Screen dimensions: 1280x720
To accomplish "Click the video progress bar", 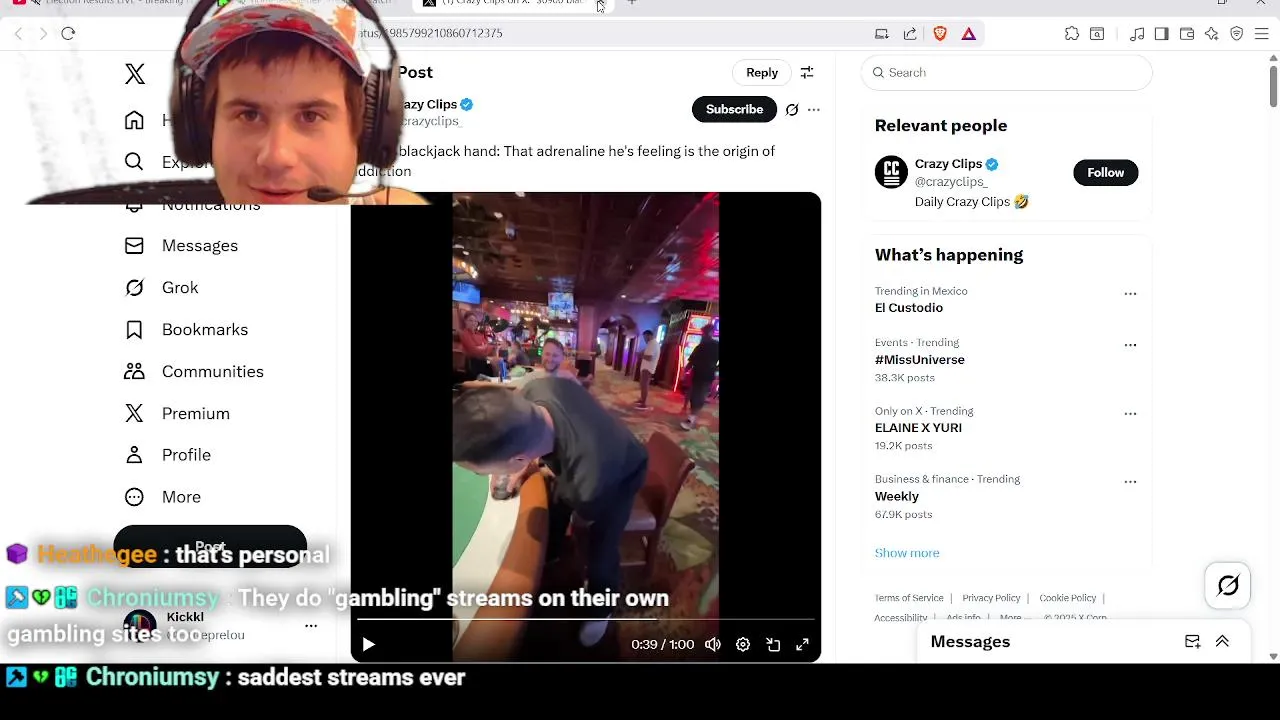I will point(586,620).
